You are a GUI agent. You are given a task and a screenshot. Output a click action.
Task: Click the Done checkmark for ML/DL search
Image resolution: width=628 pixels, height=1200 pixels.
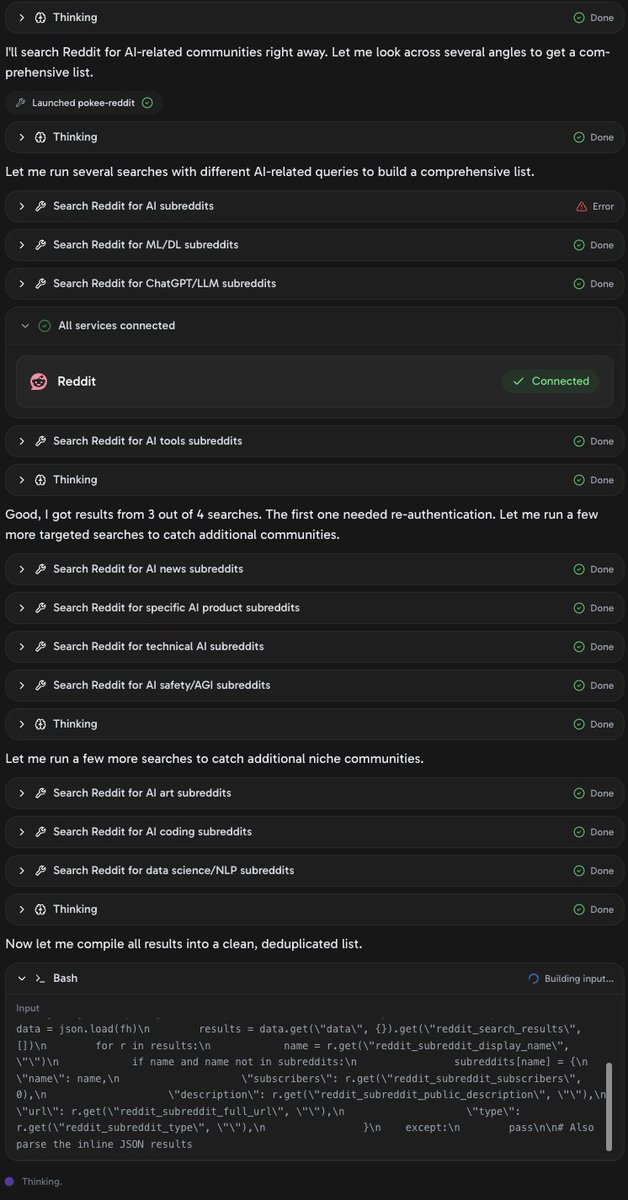click(x=579, y=245)
